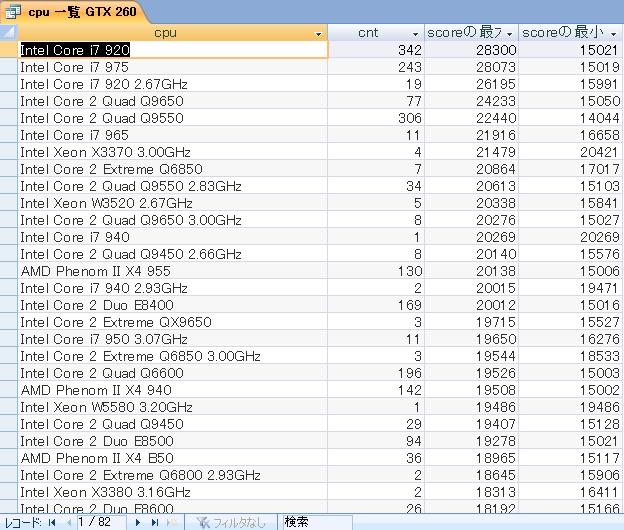This screenshot has width=624, height=530.
Task: Click cell 'Intel Core 2 Duo E8400'
Action: pyautogui.click(x=173, y=305)
